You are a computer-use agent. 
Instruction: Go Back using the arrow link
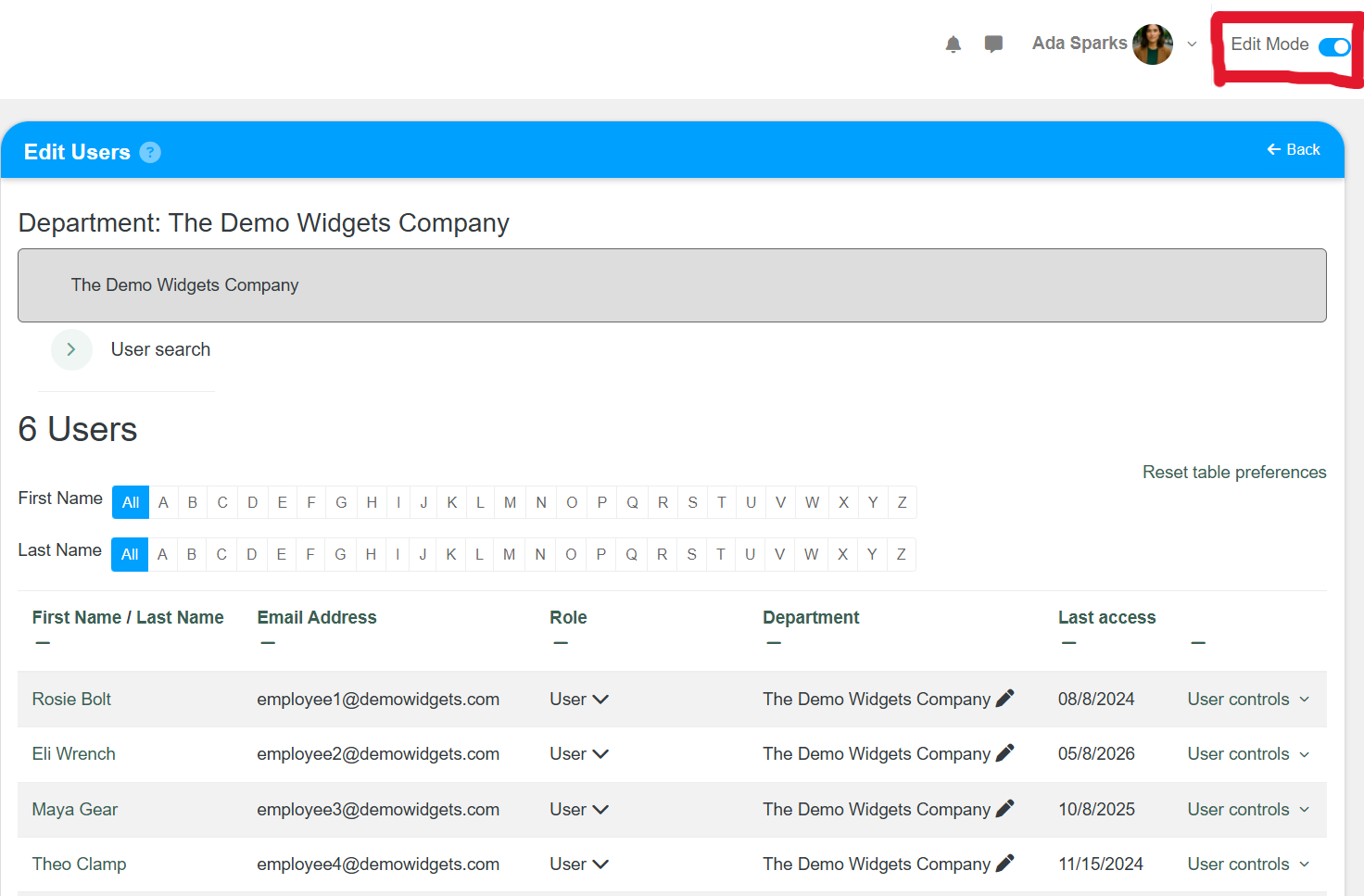pos(1294,149)
